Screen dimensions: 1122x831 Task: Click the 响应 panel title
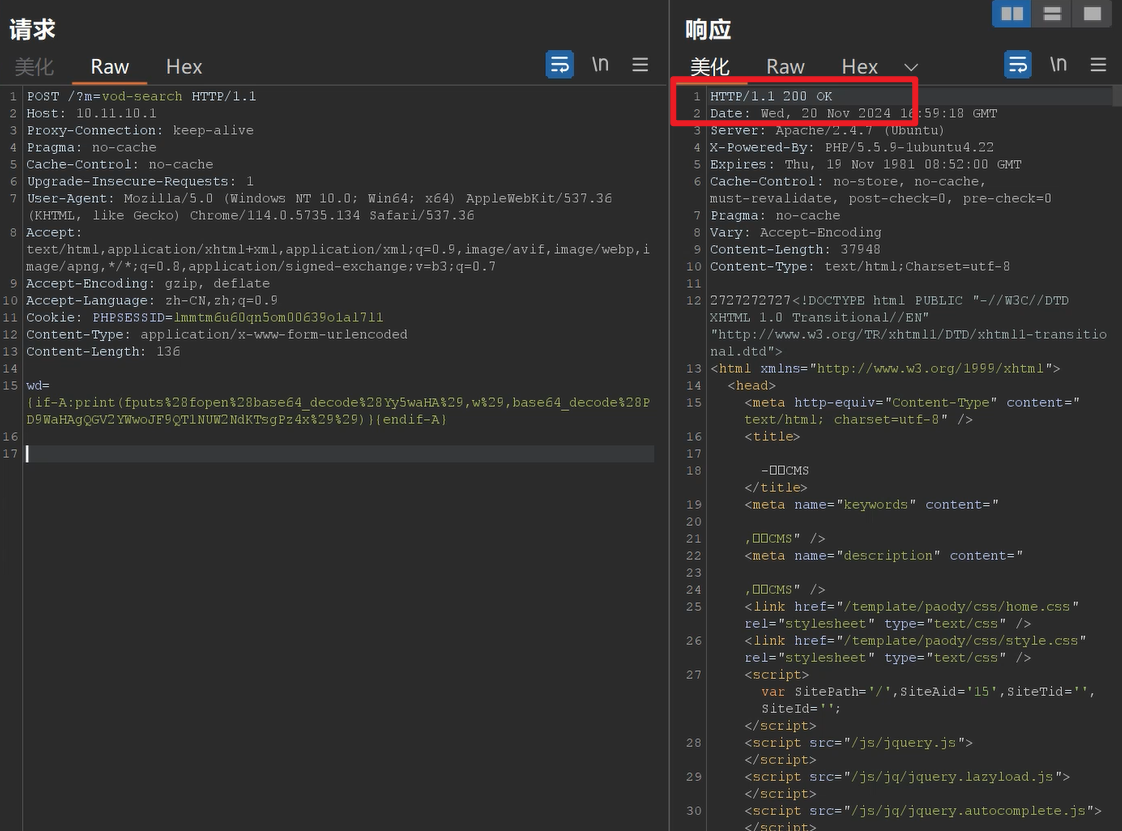coord(708,29)
